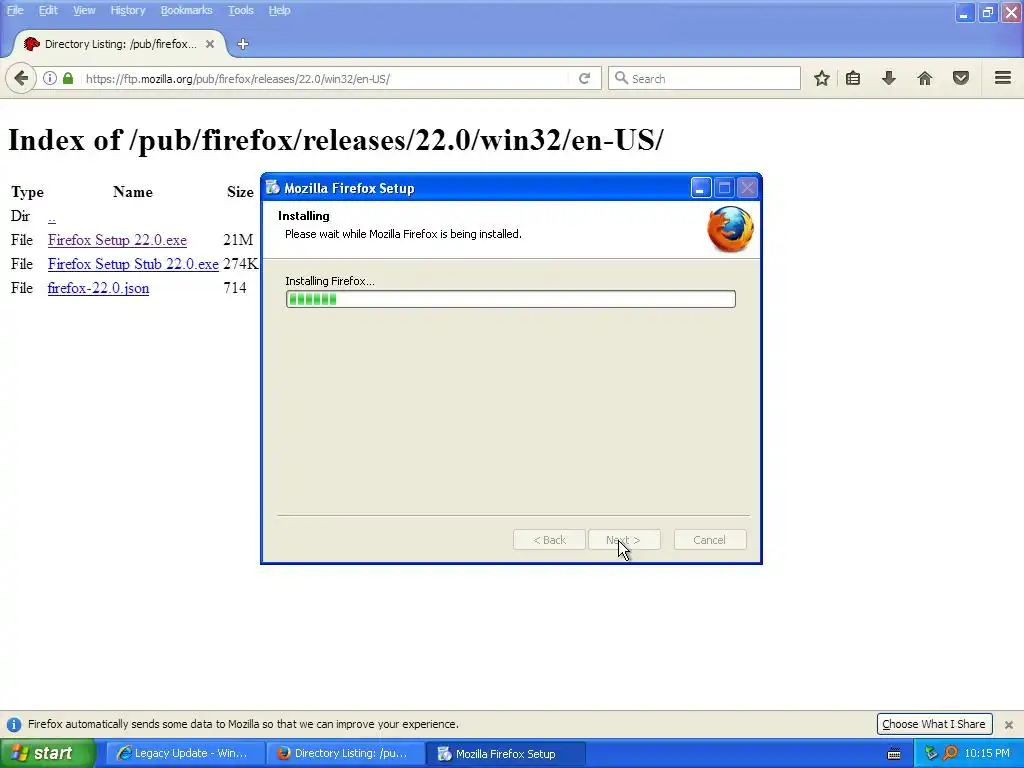Open the Bookmarks menu
This screenshot has height=768, width=1024.
tap(186, 10)
